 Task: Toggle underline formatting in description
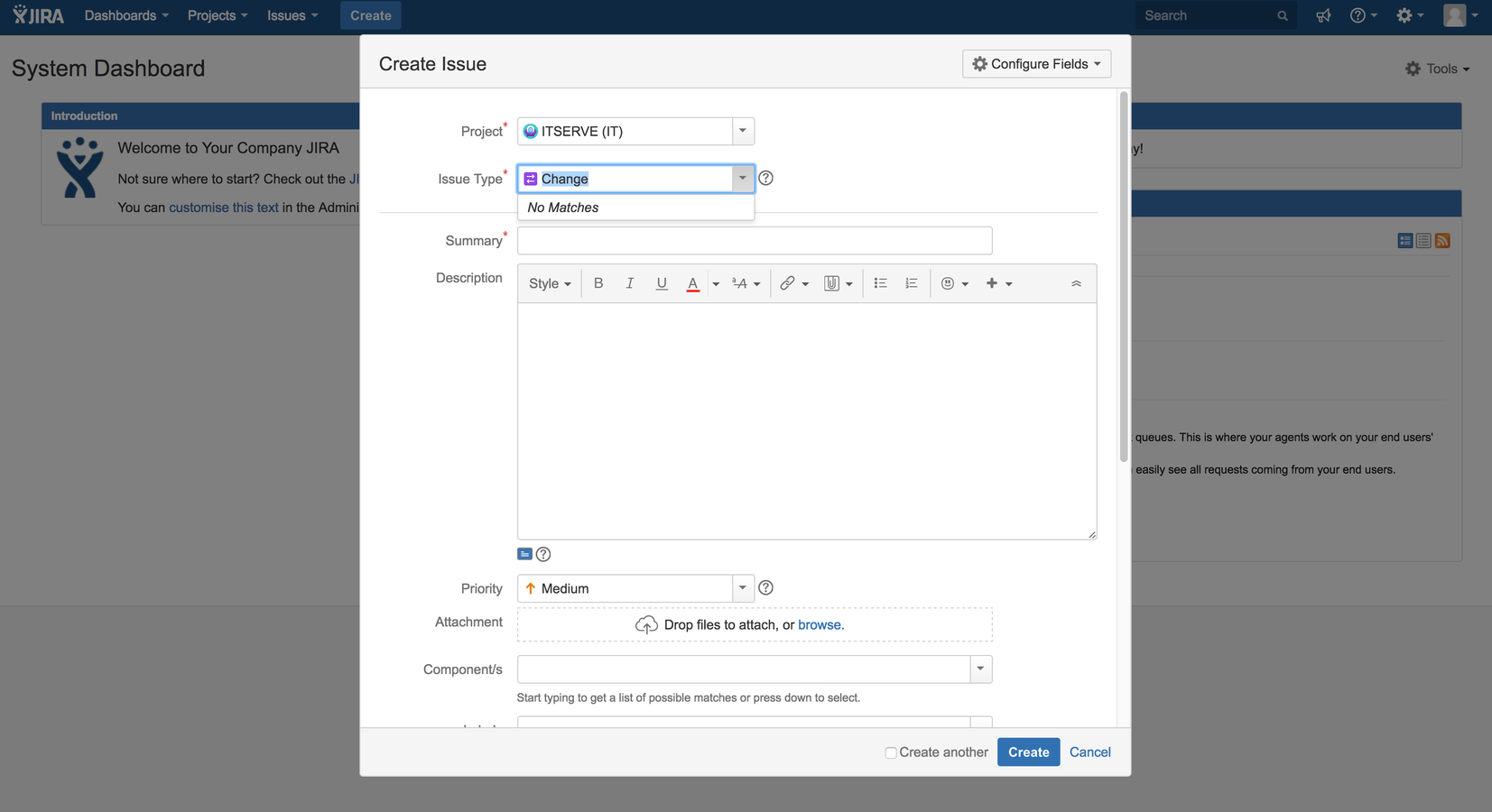tap(662, 283)
